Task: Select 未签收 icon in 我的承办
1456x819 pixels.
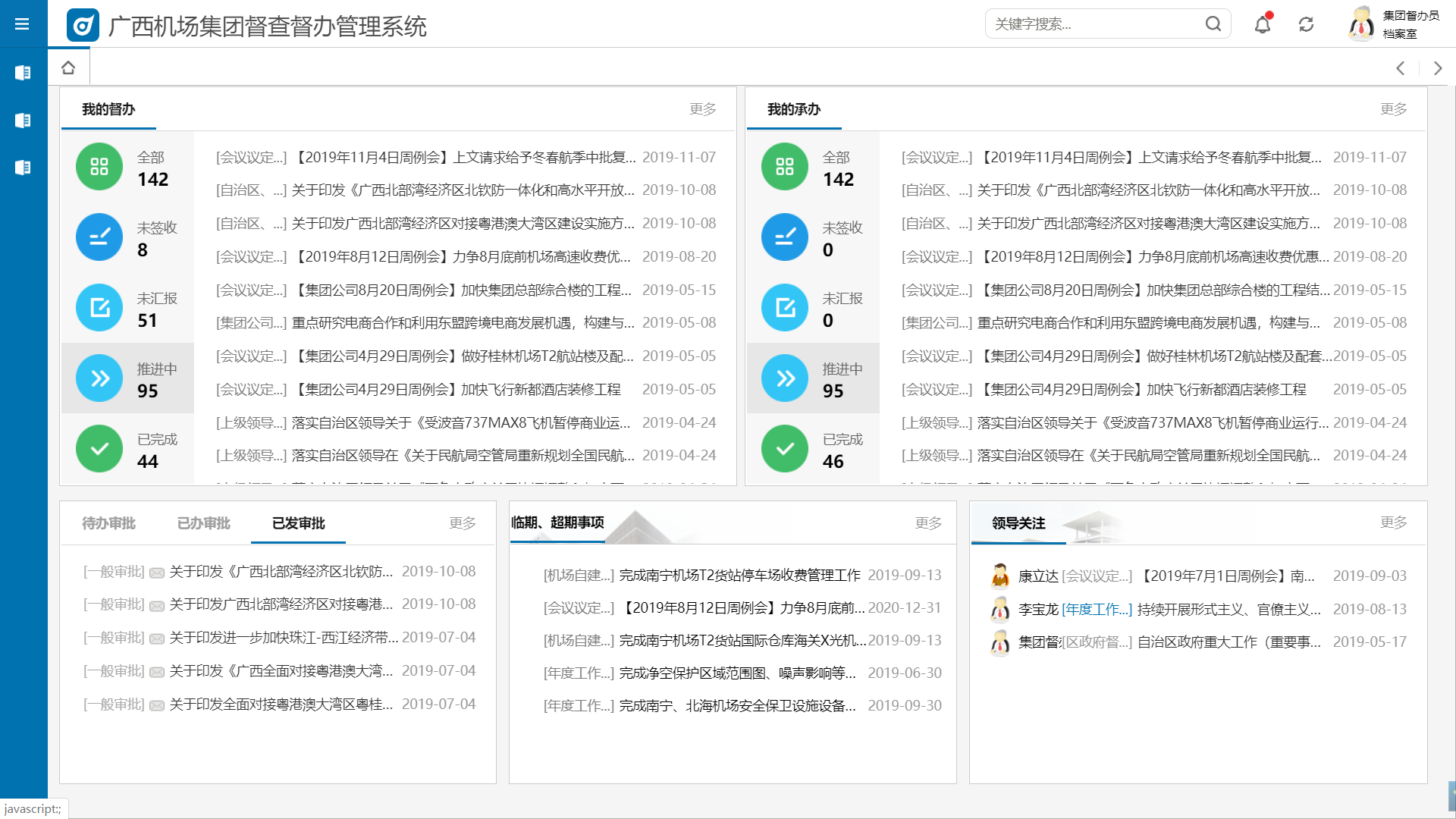Action: (785, 237)
